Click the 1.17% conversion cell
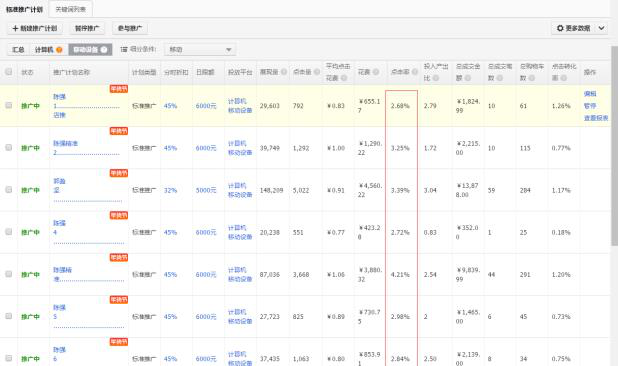 [561, 190]
